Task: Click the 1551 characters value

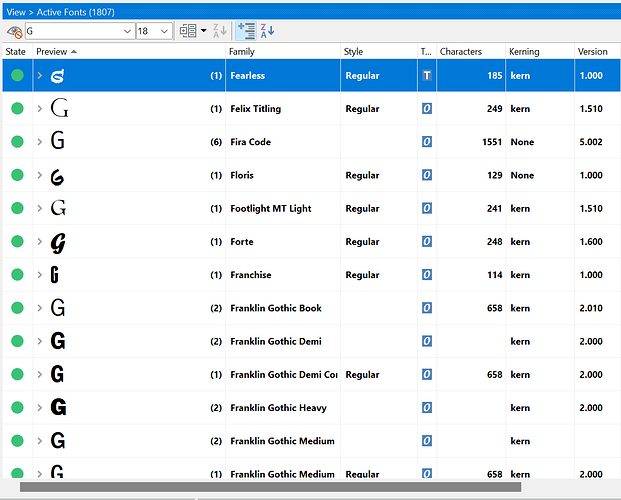Action: (x=492, y=142)
